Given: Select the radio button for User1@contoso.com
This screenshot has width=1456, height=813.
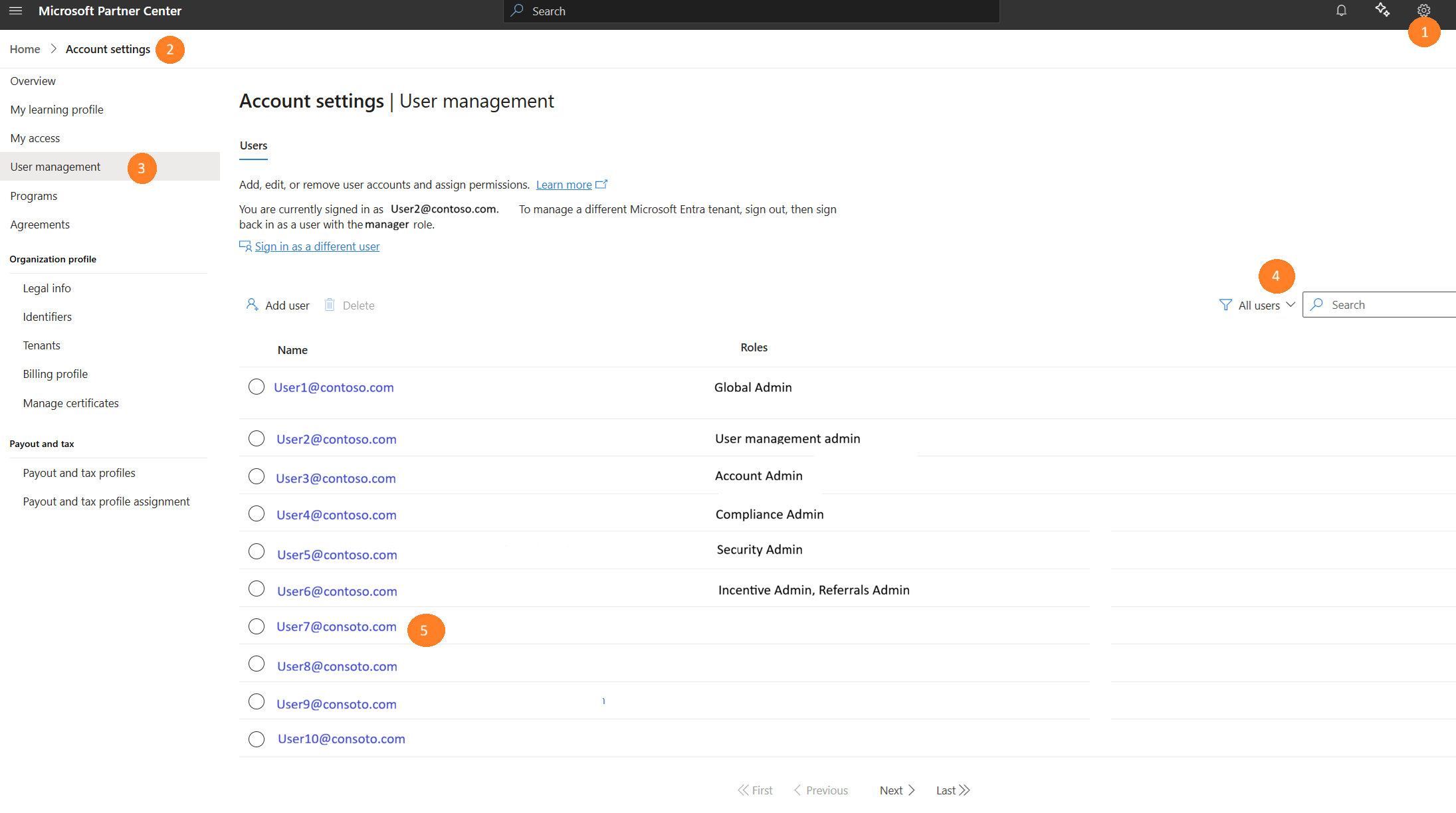Looking at the screenshot, I should click(x=257, y=386).
